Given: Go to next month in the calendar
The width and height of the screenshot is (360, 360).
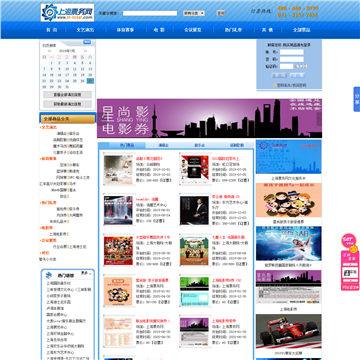Looking at the screenshot, I should point(85,51).
